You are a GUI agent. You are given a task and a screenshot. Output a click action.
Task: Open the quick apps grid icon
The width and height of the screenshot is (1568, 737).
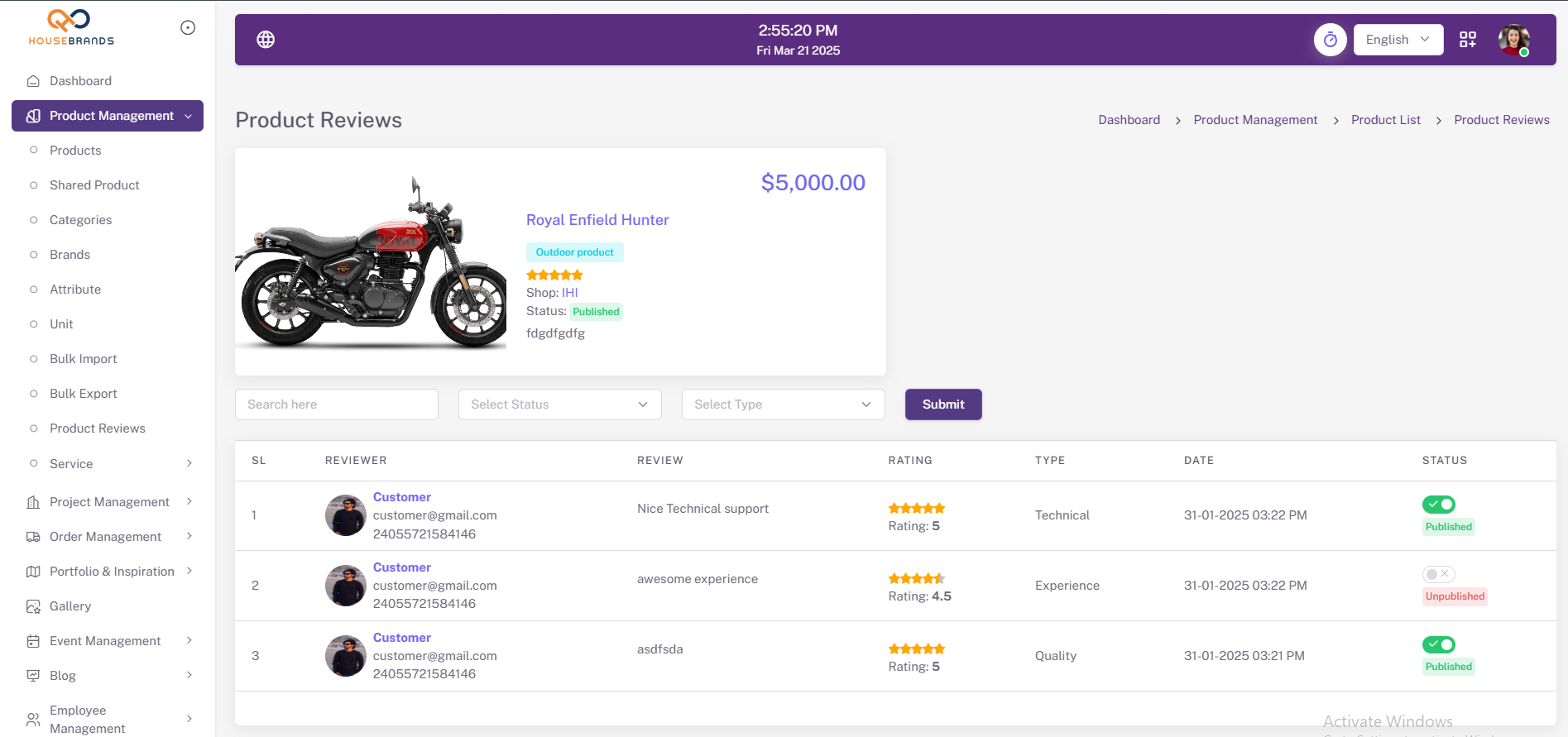1467,40
